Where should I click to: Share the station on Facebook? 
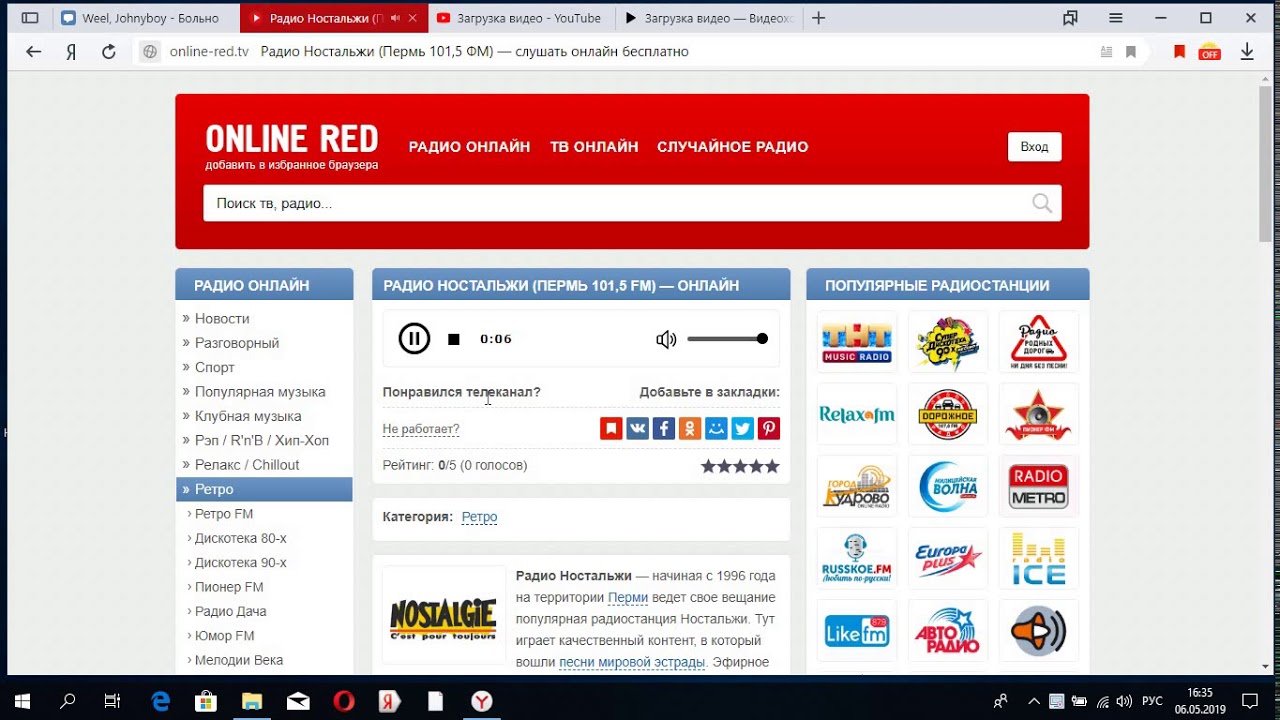[663, 429]
